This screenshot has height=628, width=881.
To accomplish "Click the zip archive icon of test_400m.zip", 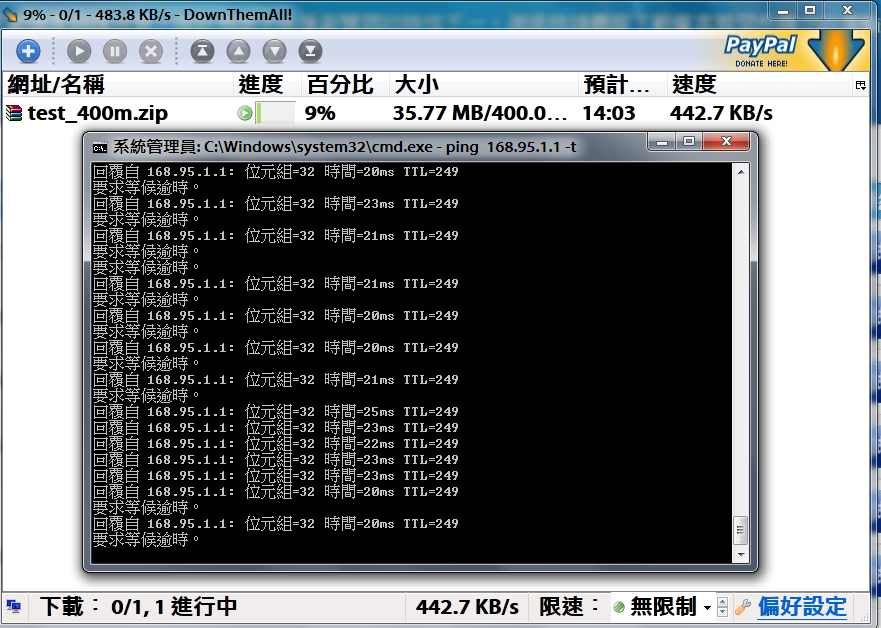I will tap(14, 113).
